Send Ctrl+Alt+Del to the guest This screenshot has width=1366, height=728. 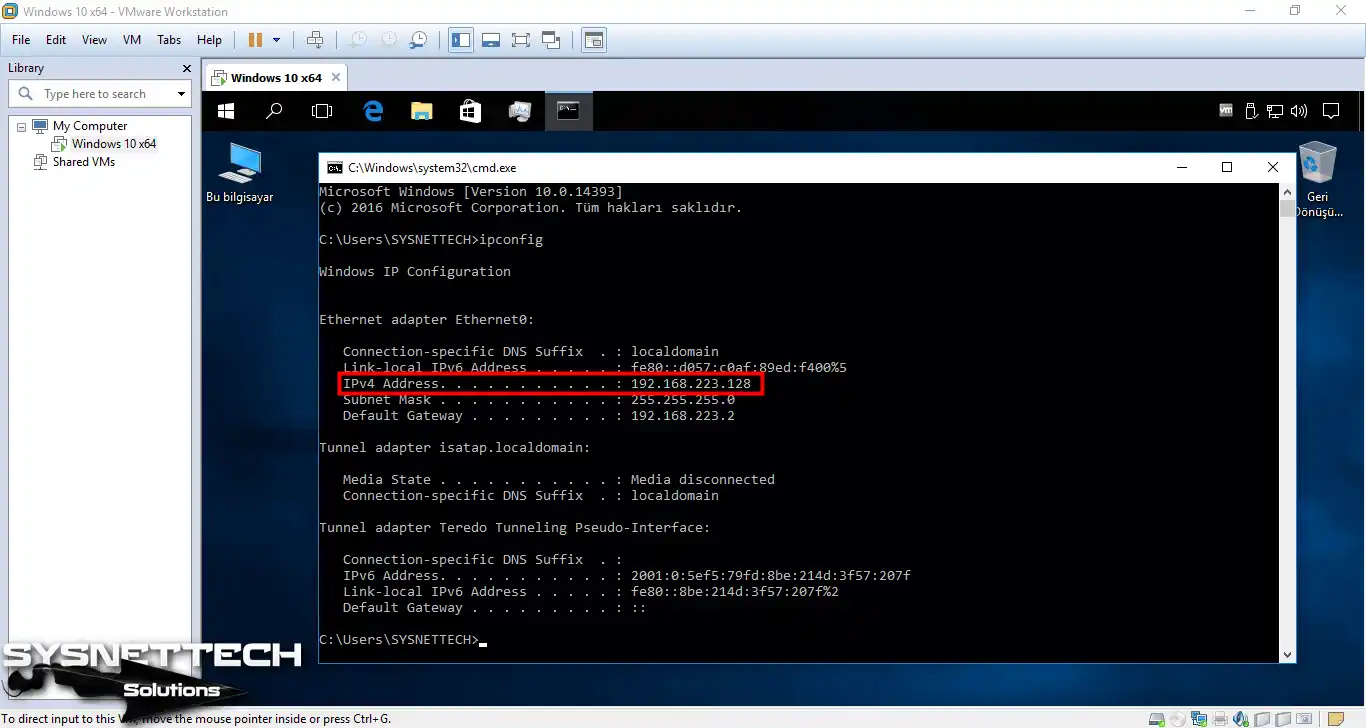315,40
